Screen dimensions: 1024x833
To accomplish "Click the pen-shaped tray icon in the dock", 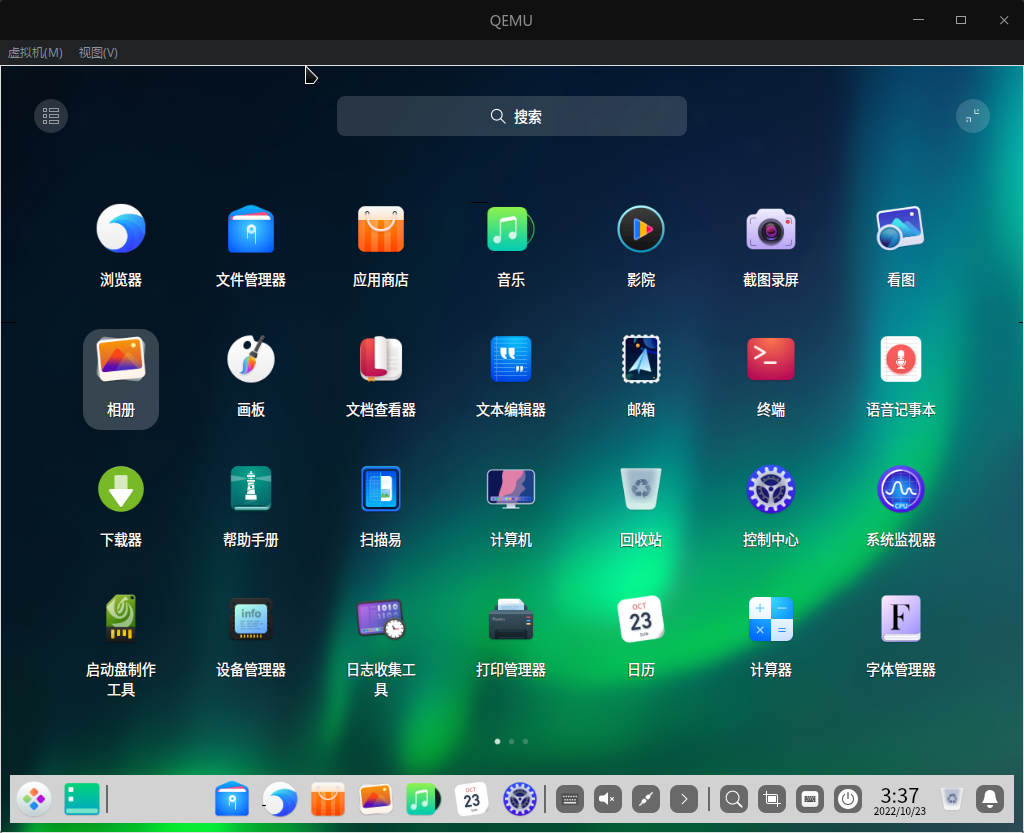I will 646,799.
